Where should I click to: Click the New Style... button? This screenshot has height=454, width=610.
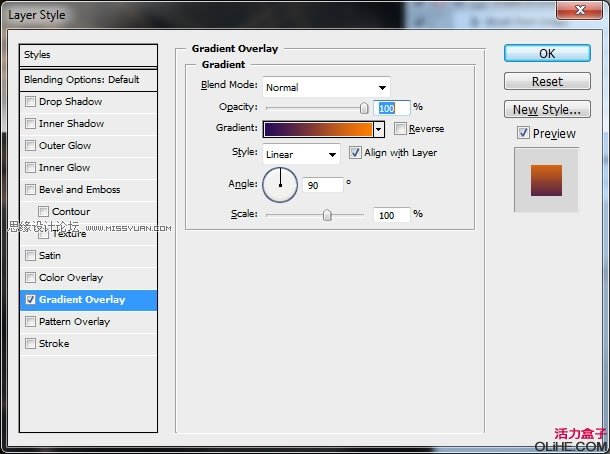[547, 110]
